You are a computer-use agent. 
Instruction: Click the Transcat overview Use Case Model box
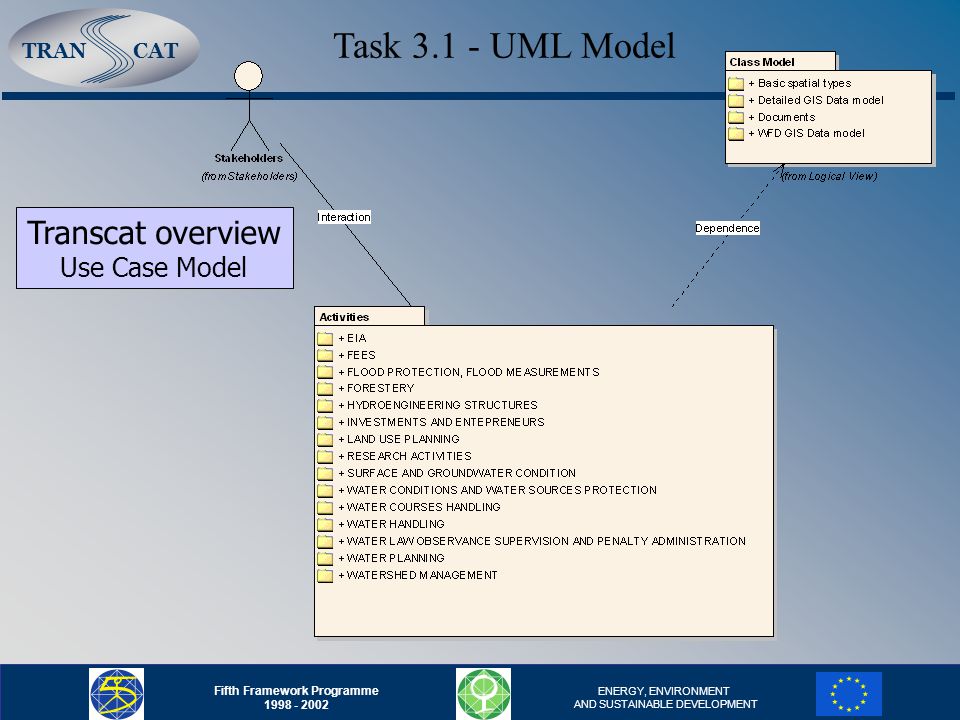(155, 248)
